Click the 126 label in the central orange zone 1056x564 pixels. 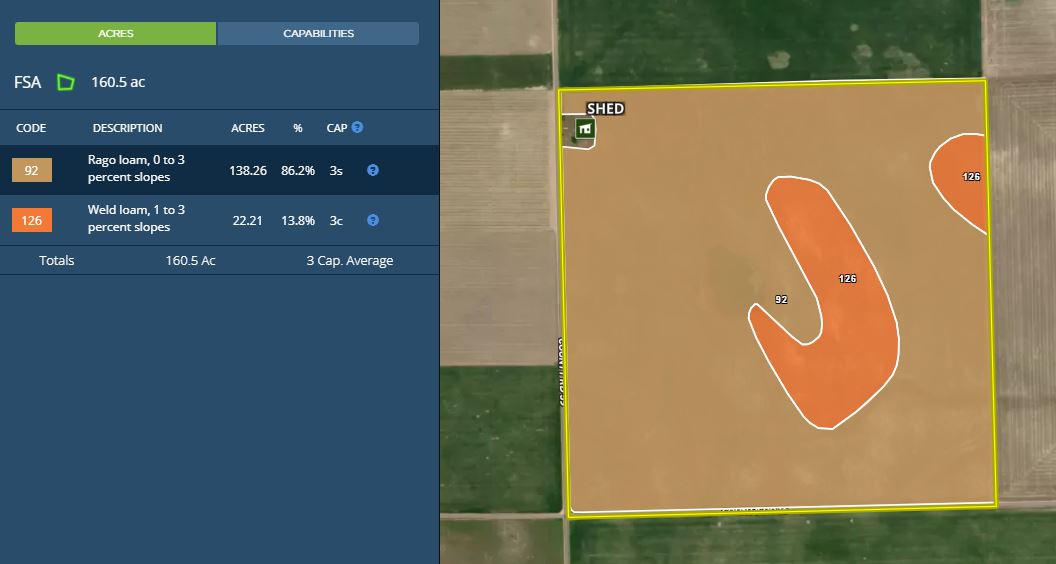tap(847, 279)
